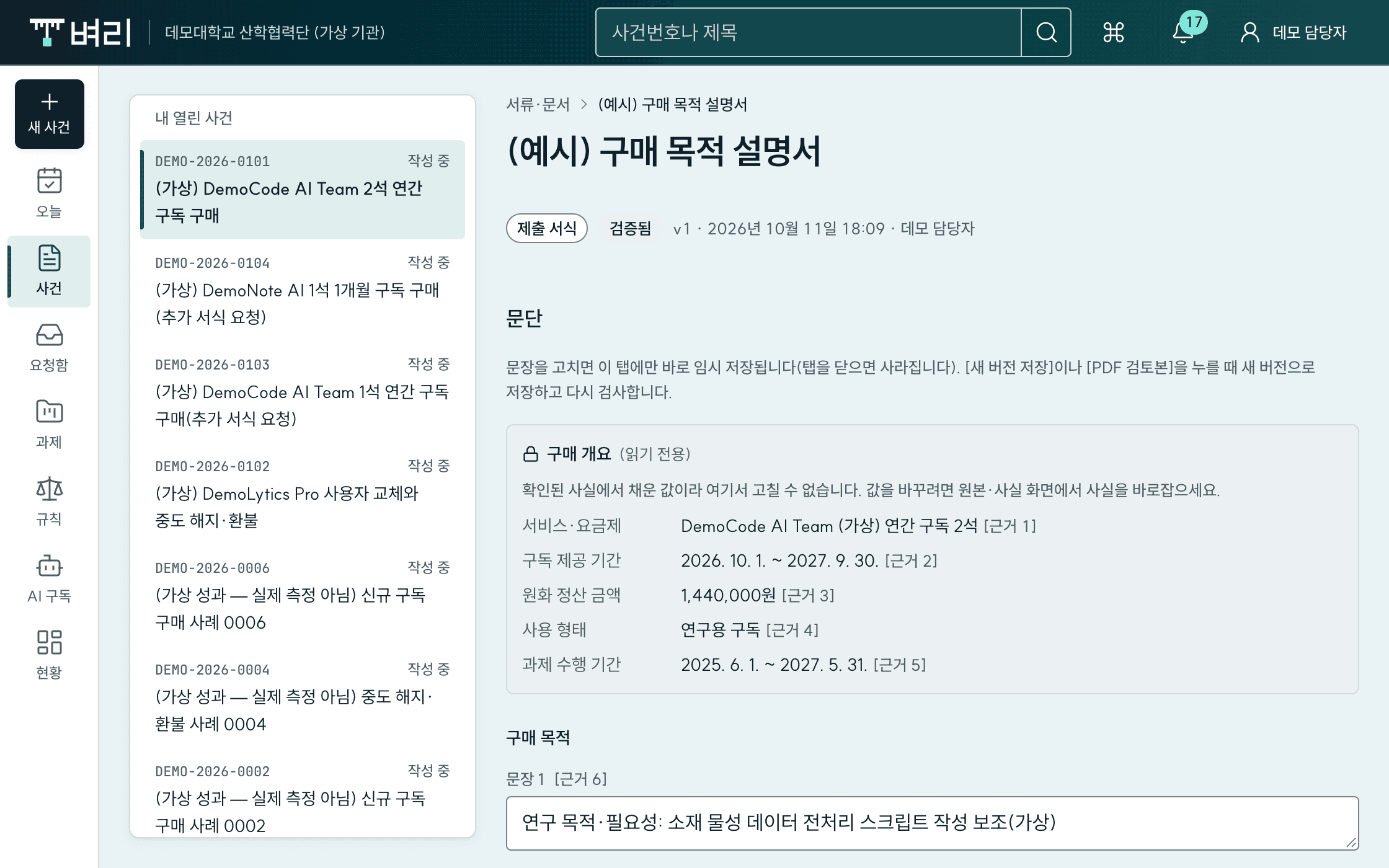This screenshot has height=868, width=1389.
Task: Open the 과제 folder sidebar item
Action: 49,425
